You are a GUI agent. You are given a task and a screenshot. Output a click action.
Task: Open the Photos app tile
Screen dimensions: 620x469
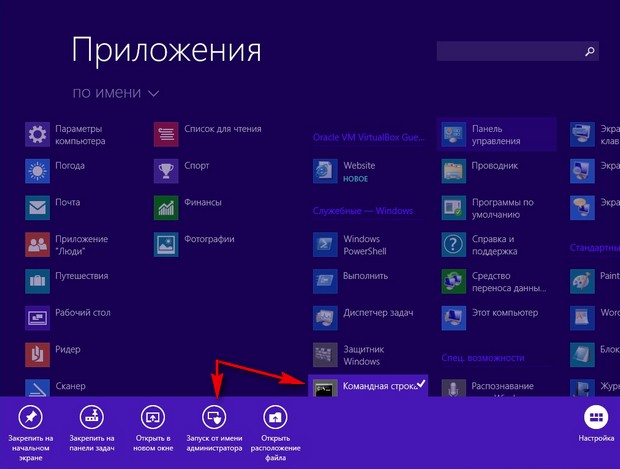166,245
